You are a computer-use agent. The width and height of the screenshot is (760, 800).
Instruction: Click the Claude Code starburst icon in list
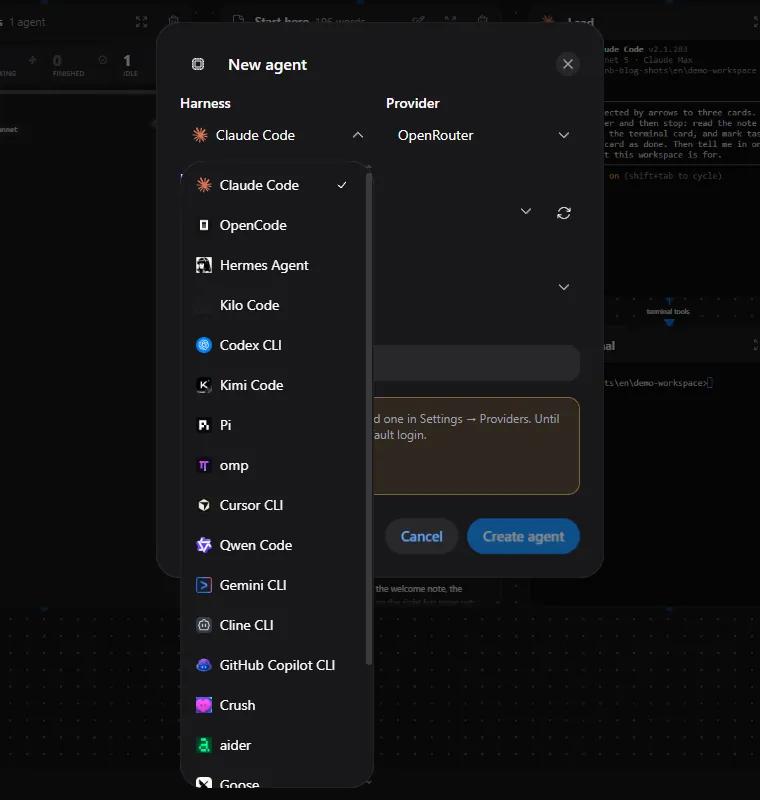coord(204,185)
